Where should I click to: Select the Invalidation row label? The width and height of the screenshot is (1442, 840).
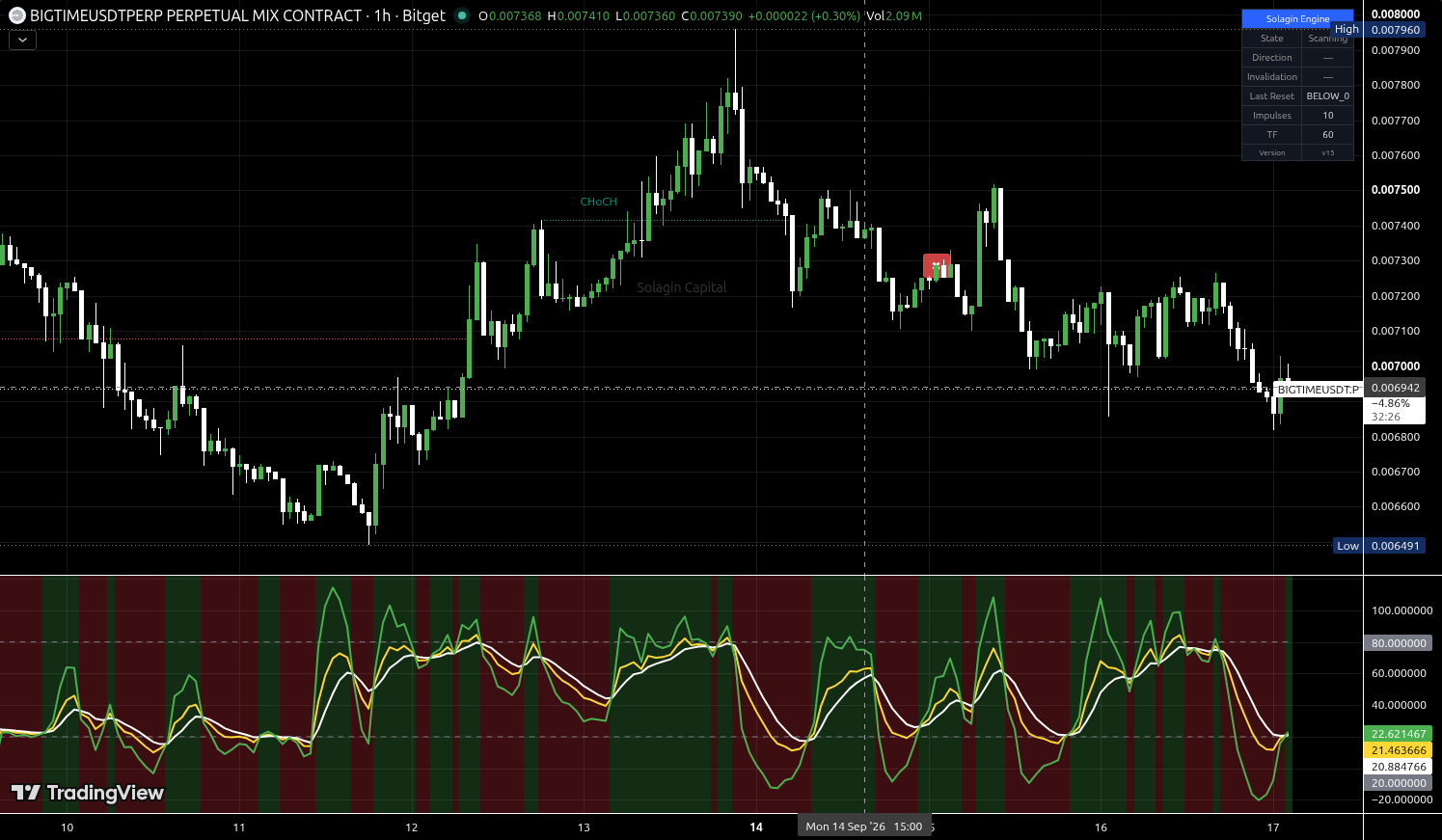click(1271, 77)
